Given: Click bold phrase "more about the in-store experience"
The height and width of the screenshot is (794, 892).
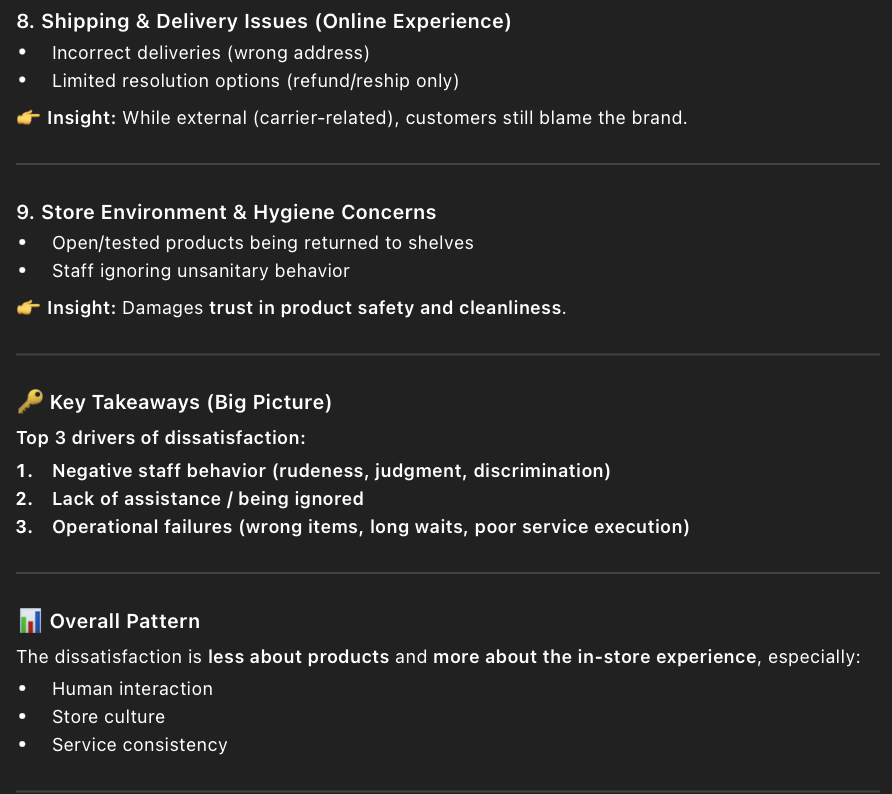Looking at the screenshot, I should pos(594,657).
